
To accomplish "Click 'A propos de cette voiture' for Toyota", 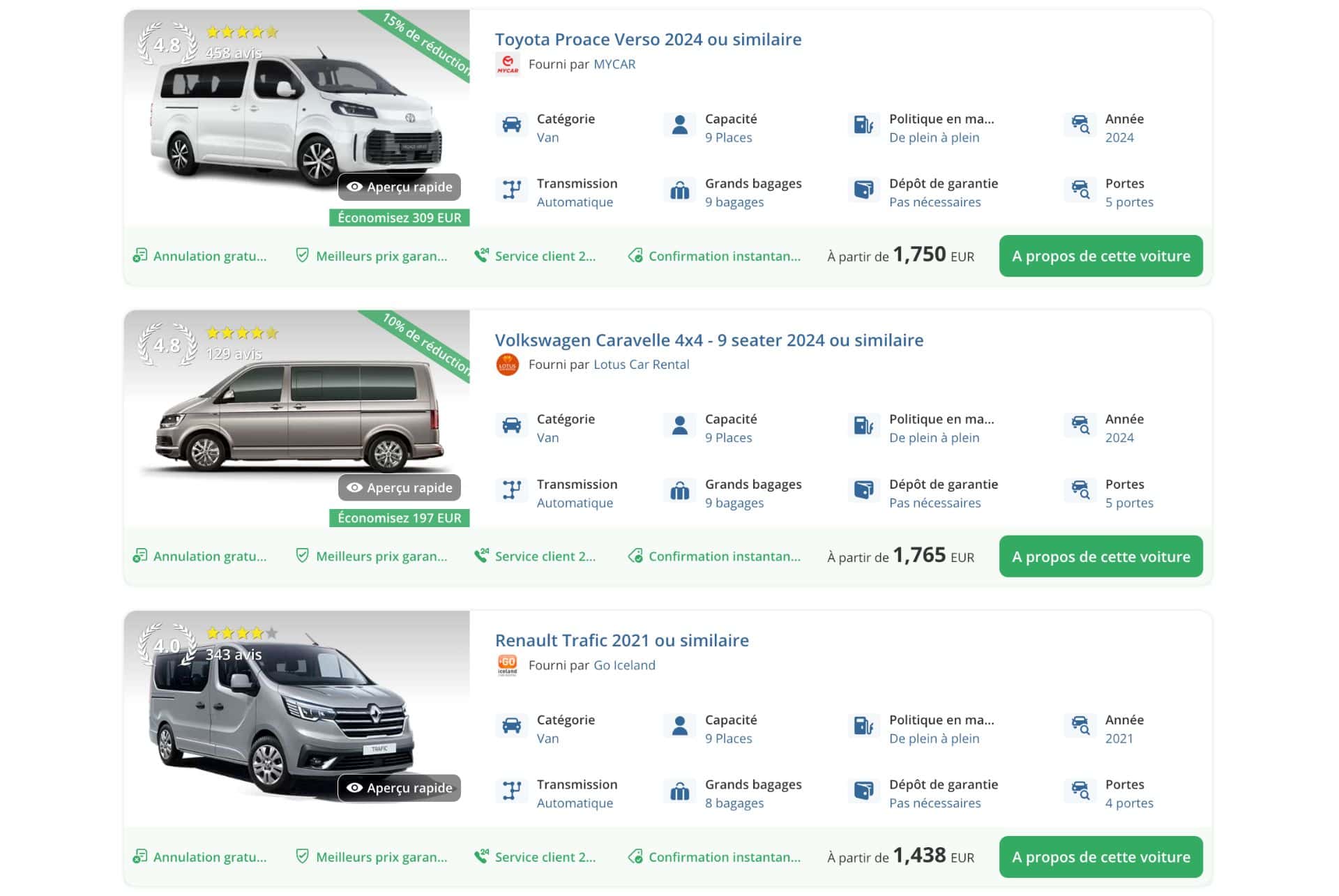I will (x=1100, y=256).
